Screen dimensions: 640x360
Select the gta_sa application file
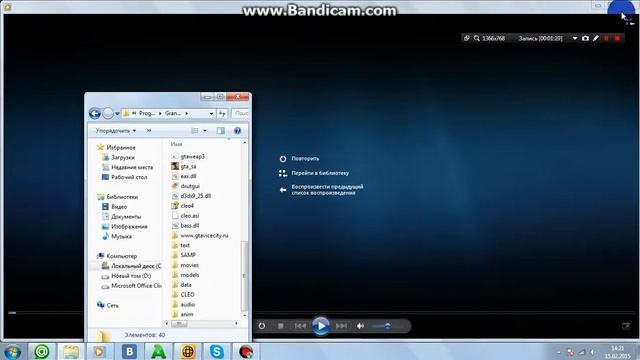(184, 167)
